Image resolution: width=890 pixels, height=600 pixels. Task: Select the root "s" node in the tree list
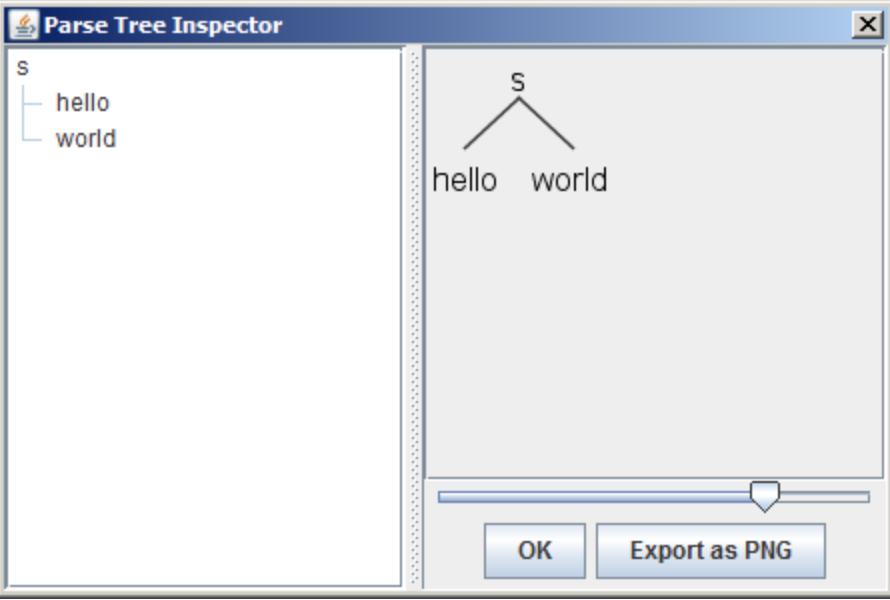pos(23,68)
